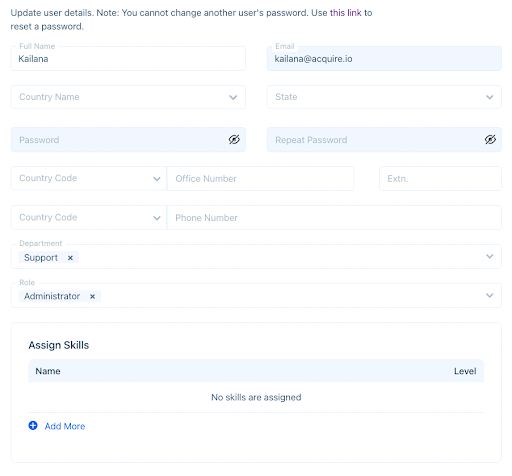Image resolution: width=512 pixels, height=476 pixels.
Task: Click the Office Number field
Action: [260, 179]
